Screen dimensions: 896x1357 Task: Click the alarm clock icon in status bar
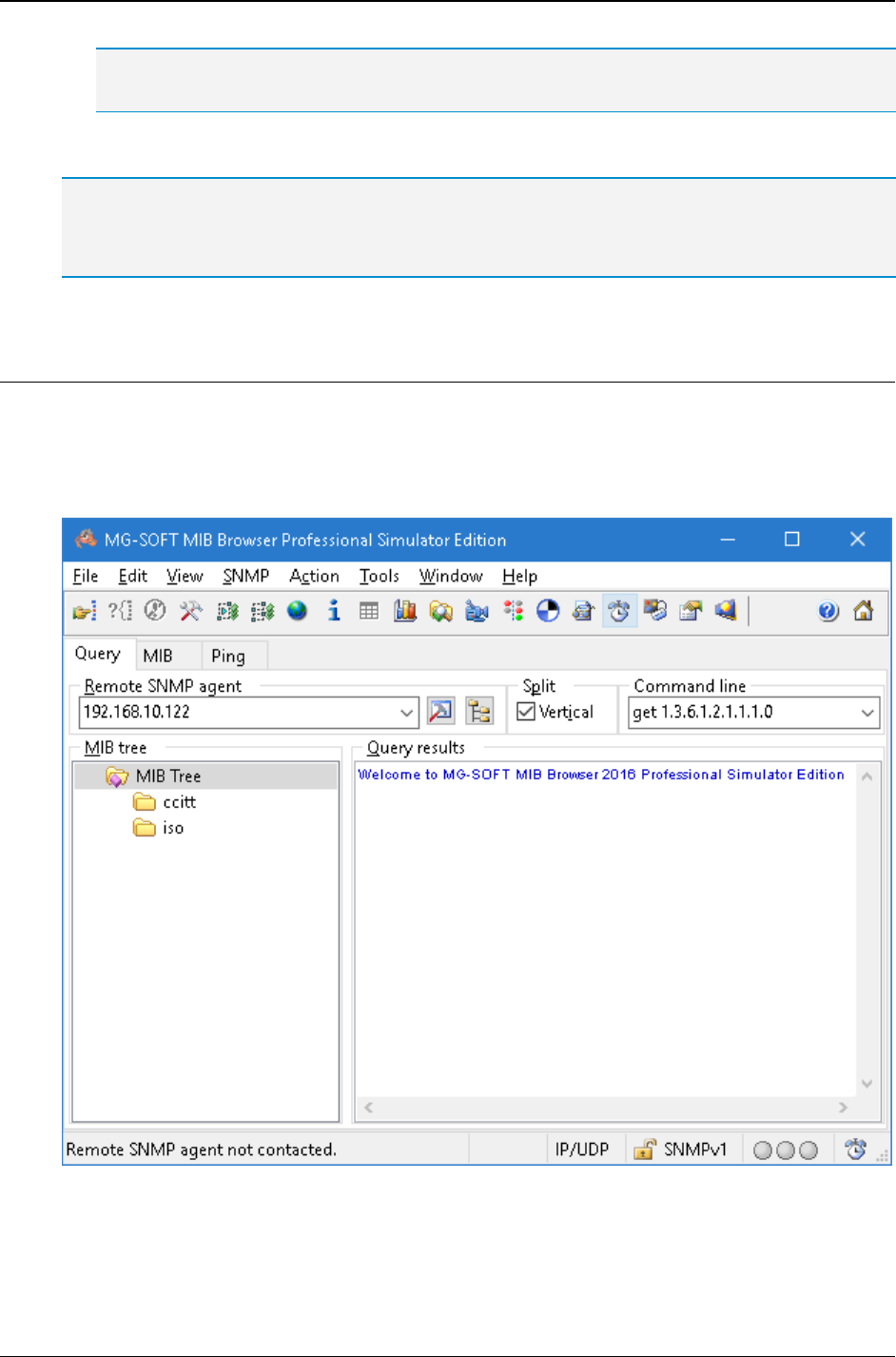point(855,1150)
